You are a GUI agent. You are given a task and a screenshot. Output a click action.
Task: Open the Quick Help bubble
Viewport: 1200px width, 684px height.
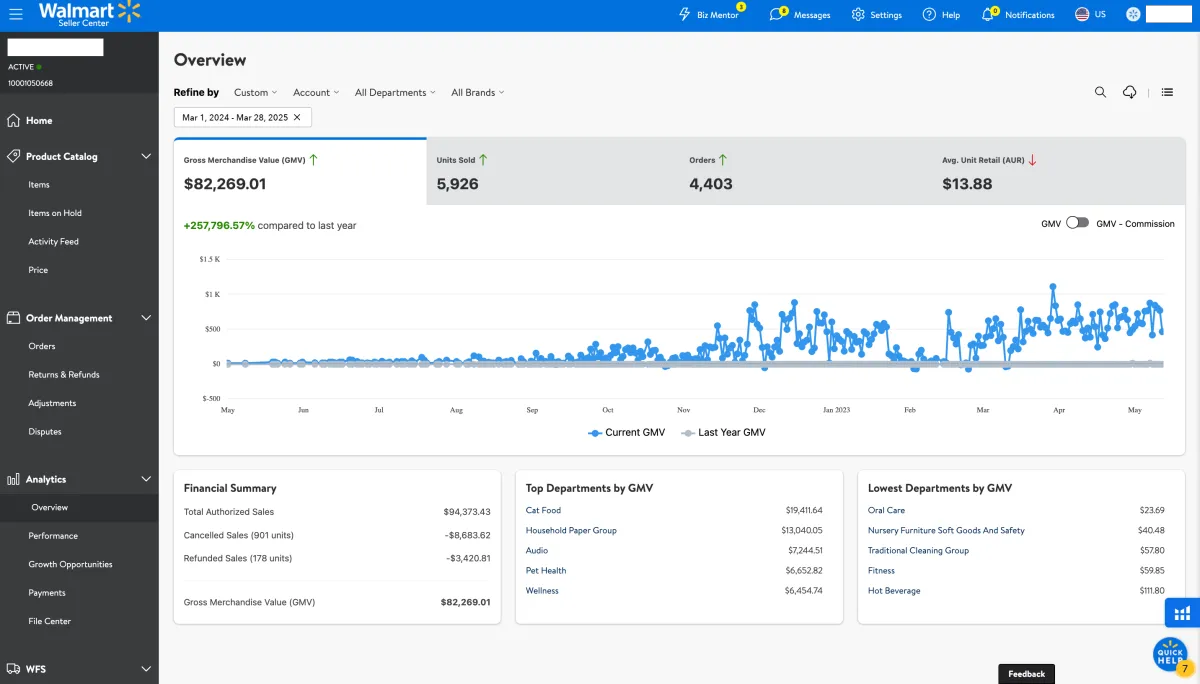(x=1170, y=654)
